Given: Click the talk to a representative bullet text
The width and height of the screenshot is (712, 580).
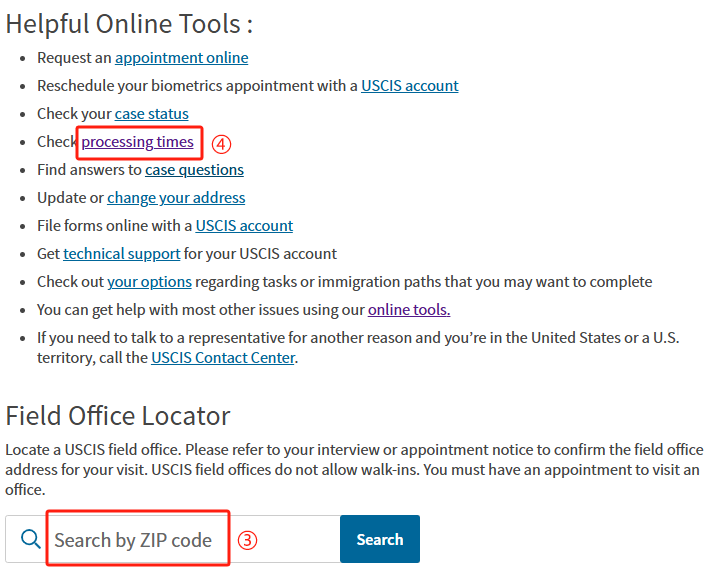Looking at the screenshot, I should pos(358,348).
